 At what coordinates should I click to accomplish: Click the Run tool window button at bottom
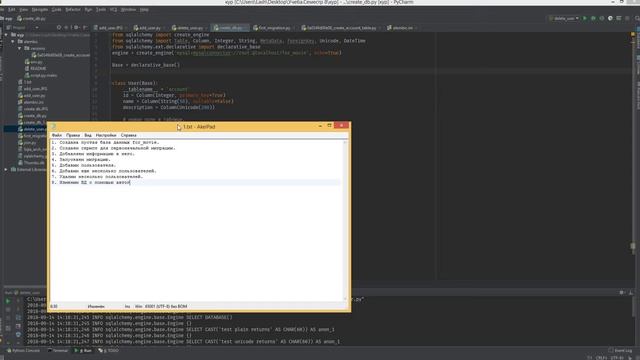coord(83,350)
